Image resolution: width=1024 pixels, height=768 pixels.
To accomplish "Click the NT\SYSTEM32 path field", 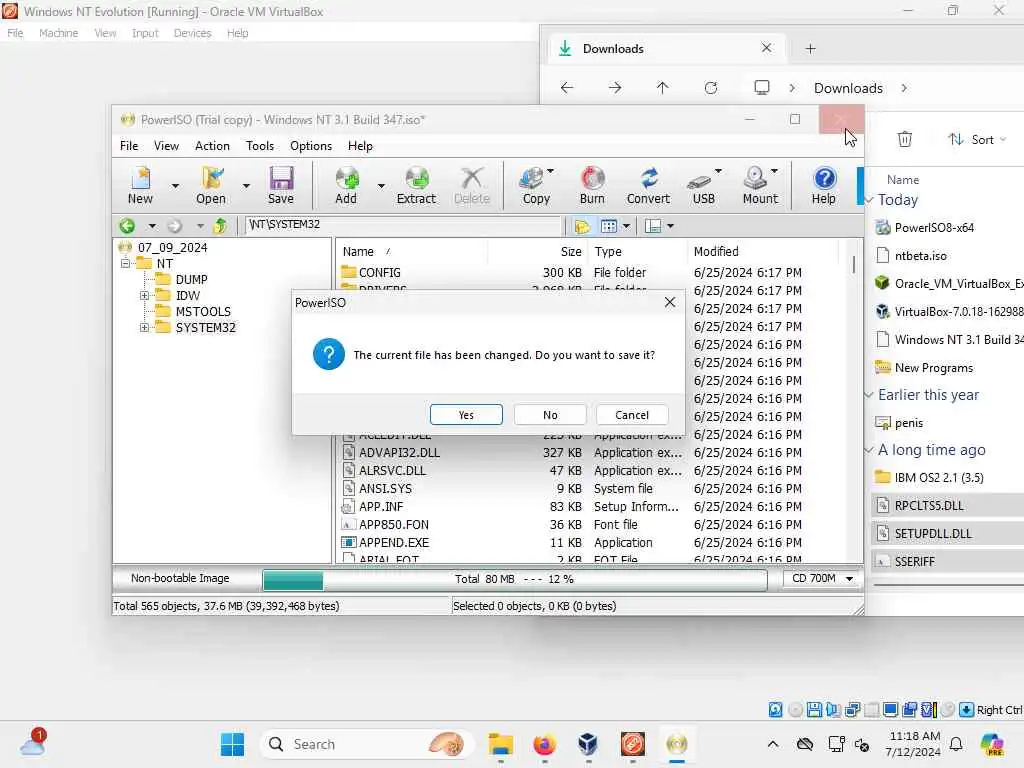I will pos(403,225).
